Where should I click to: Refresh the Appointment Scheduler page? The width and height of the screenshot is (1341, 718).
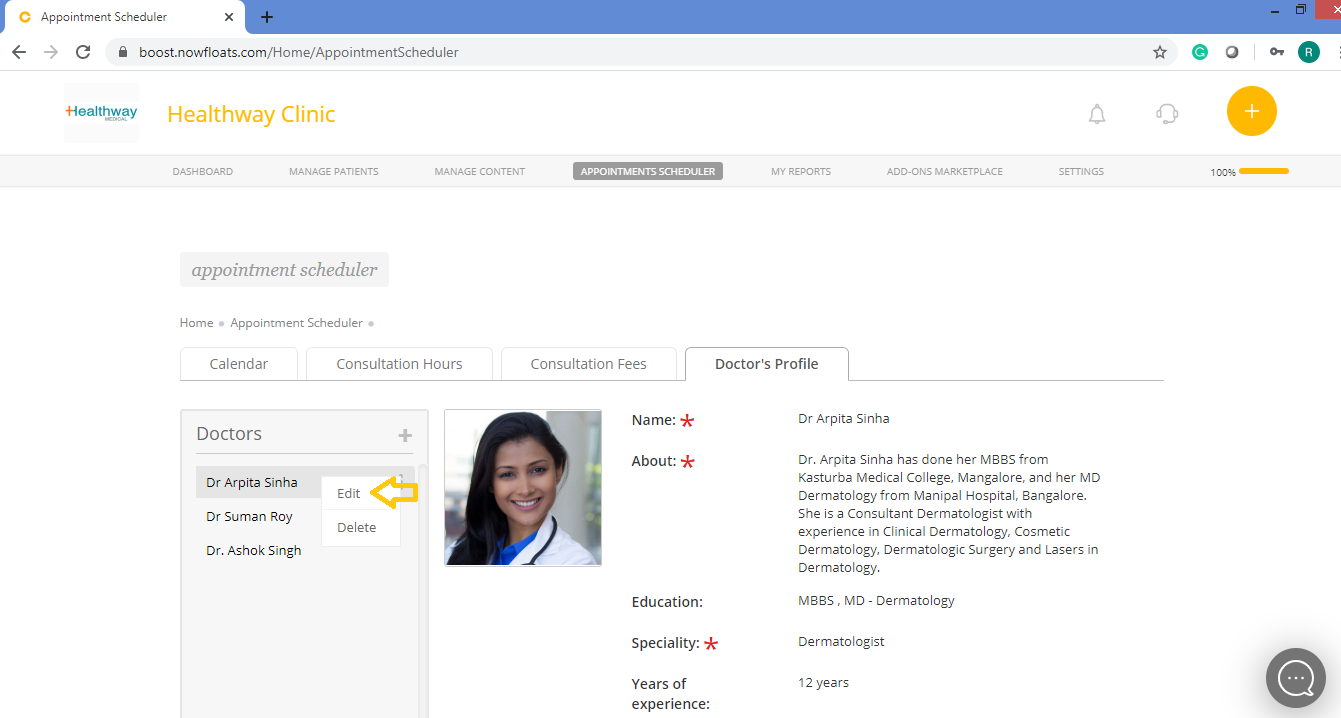83,51
